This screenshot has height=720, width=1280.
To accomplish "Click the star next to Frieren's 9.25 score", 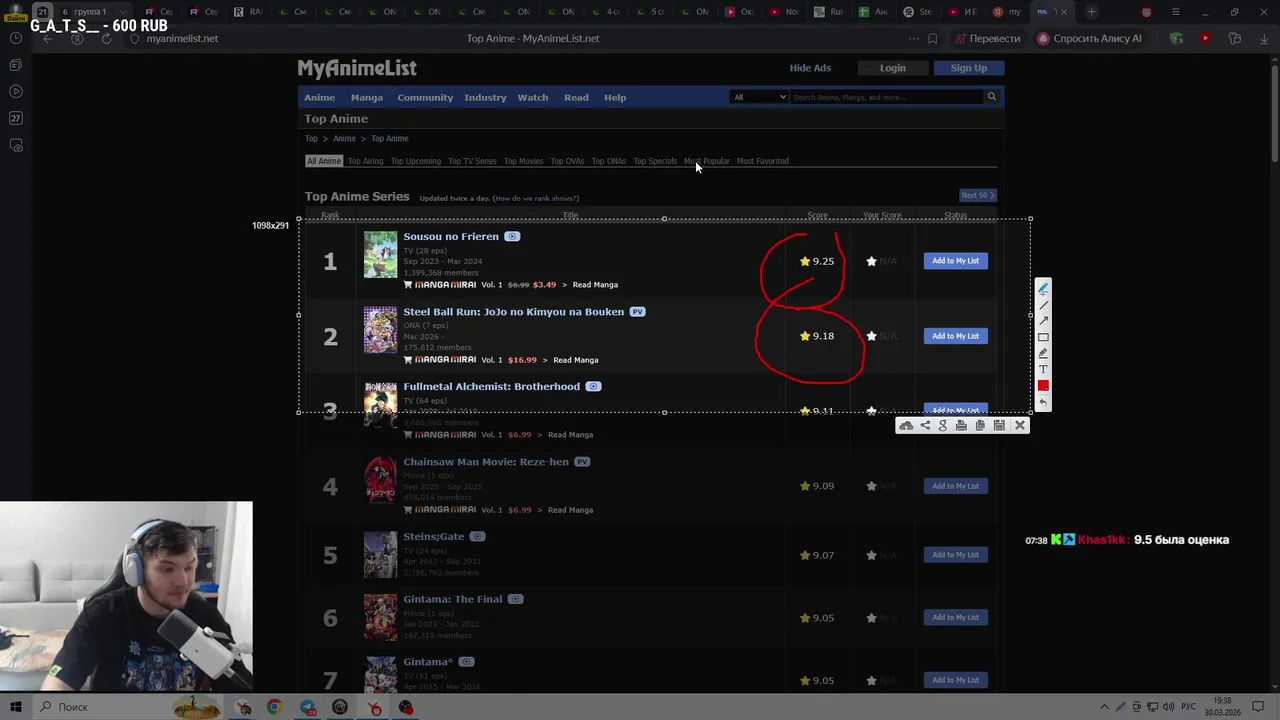I will (x=805, y=261).
